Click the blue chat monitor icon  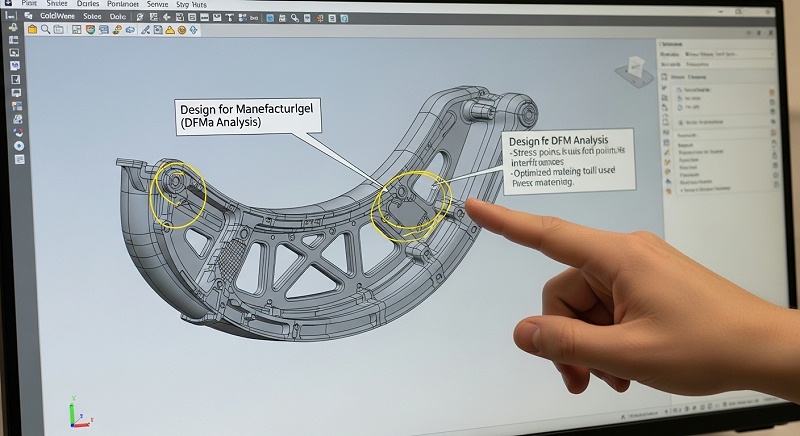click(104, 30)
